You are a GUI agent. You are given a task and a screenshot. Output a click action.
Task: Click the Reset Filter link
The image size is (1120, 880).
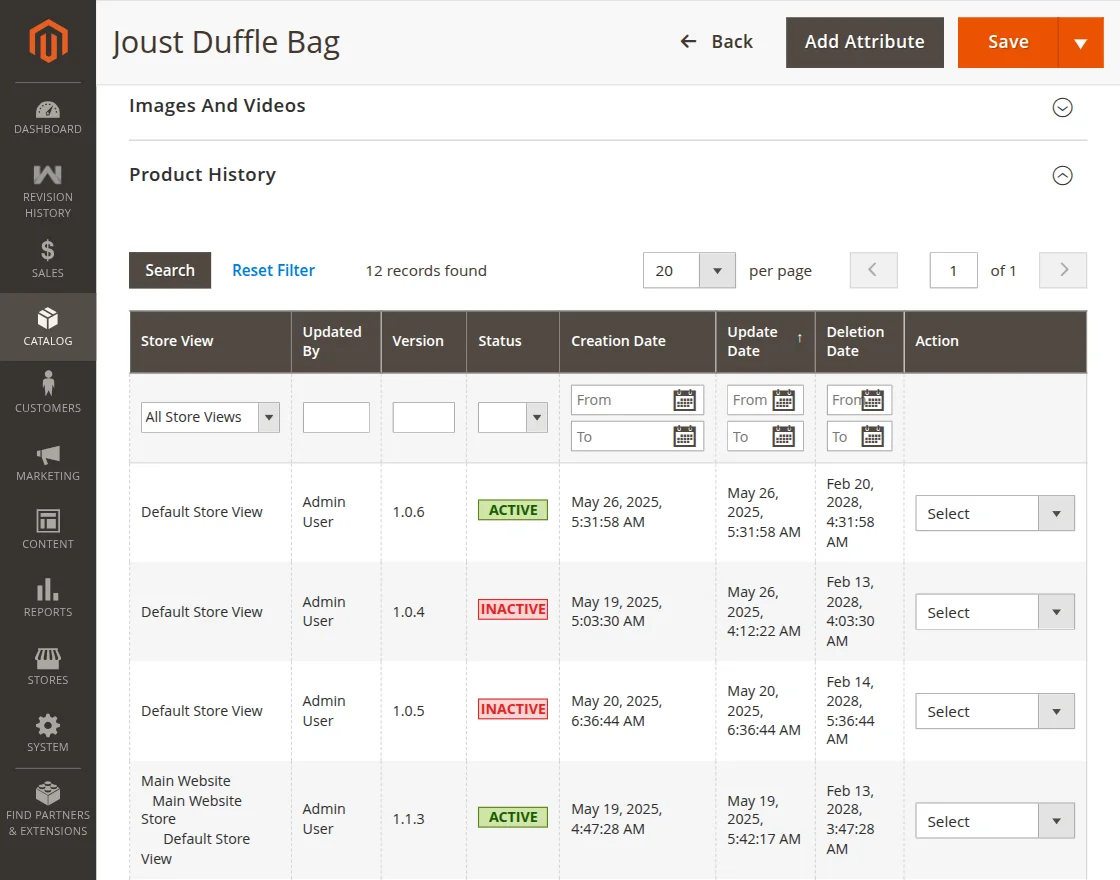click(273, 270)
